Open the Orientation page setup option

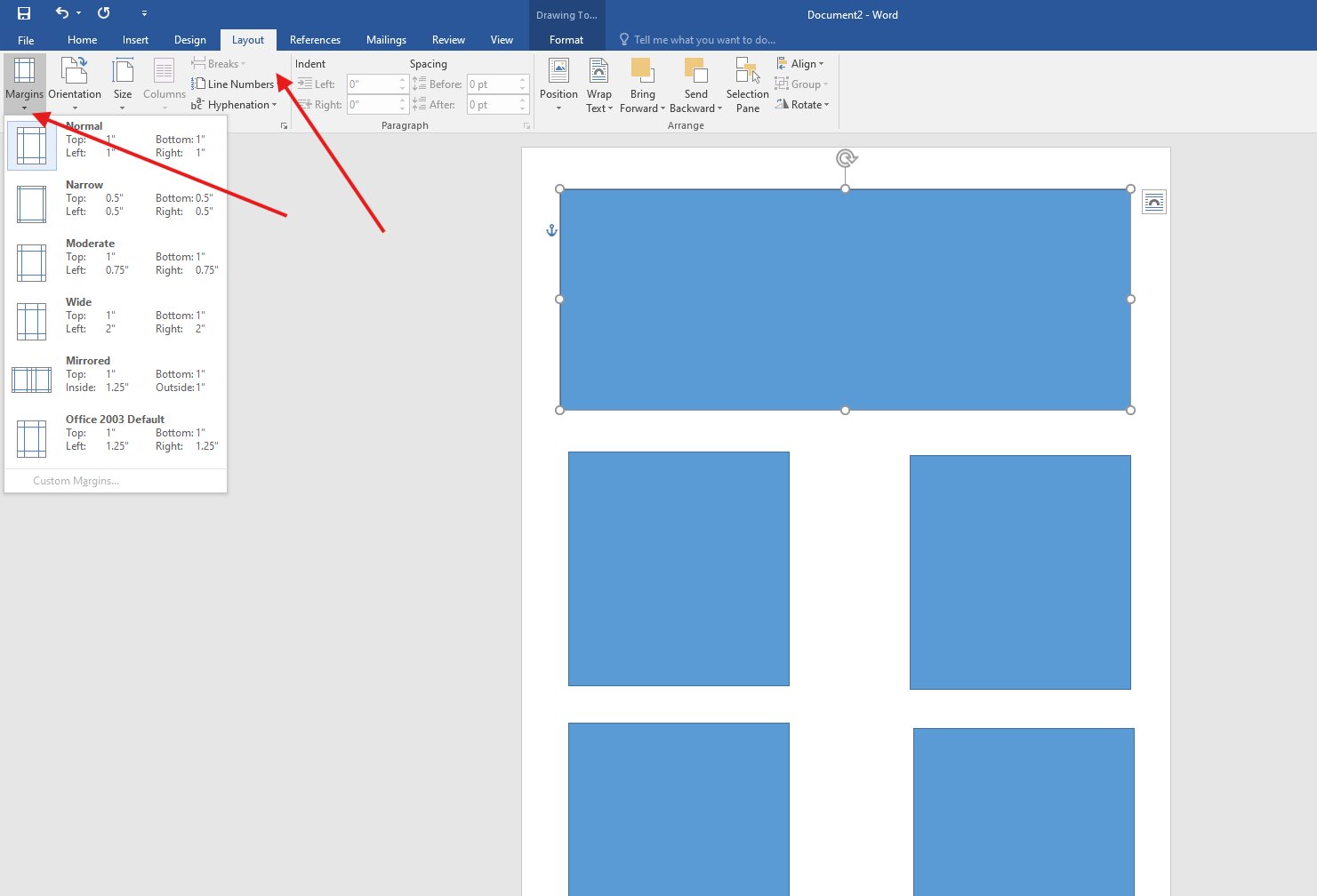click(x=75, y=84)
